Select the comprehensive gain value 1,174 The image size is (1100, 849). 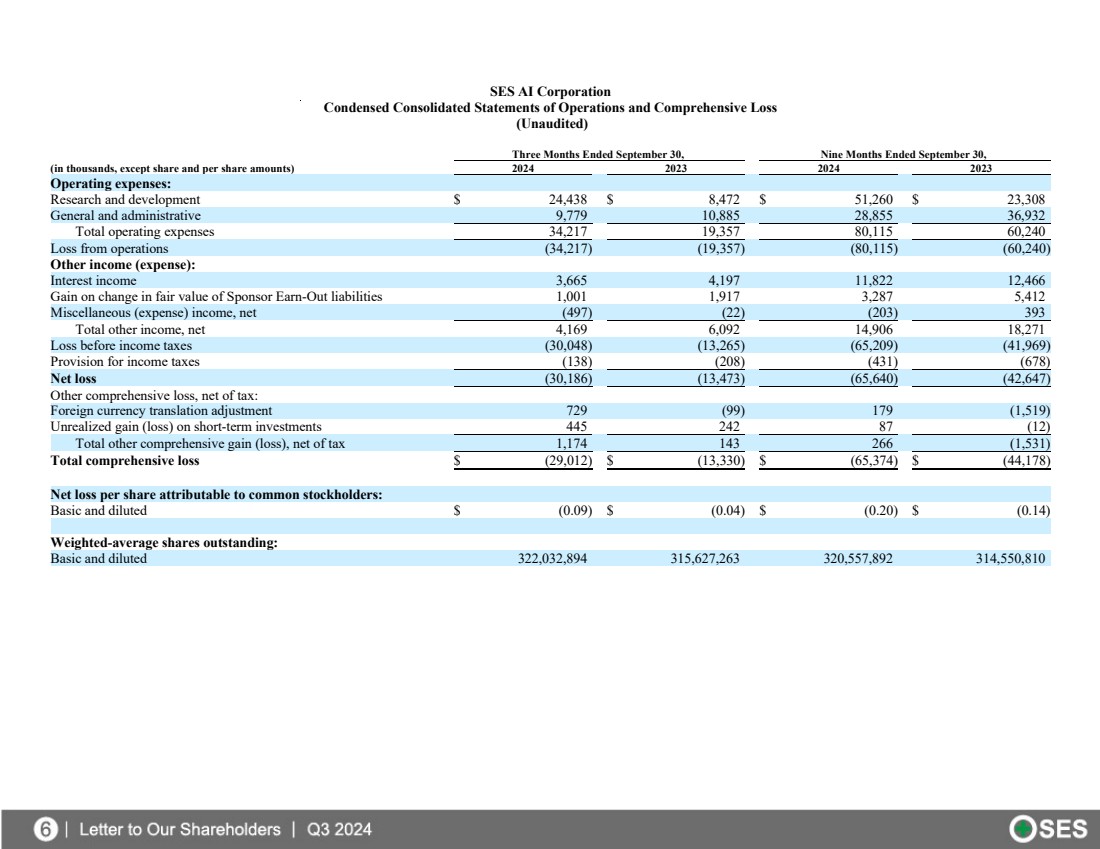571,443
